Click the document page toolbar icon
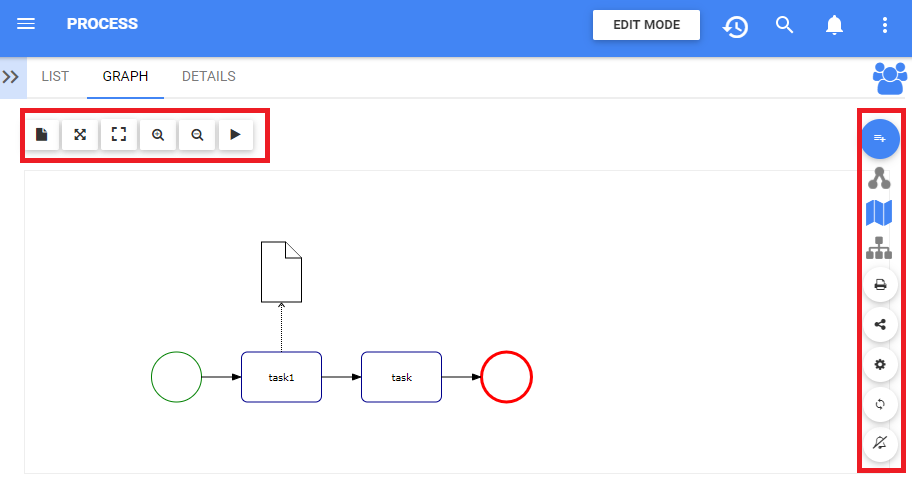Image resolution: width=913 pixels, height=484 pixels. click(x=42, y=135)
